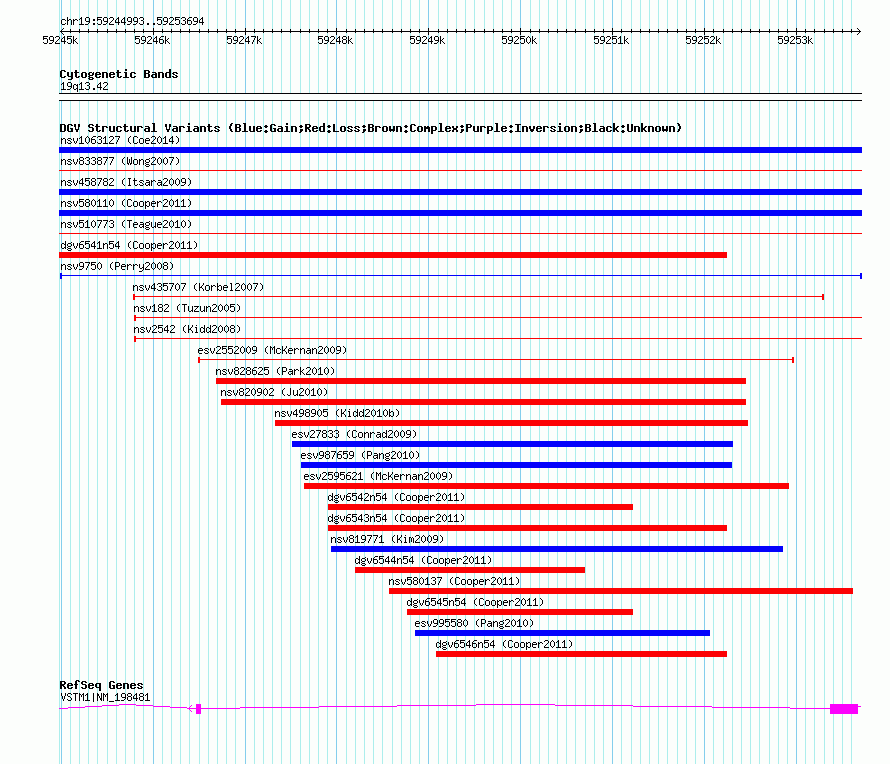890x764 pixels.
Task: Click the nsv580137 red loss bar
Action: [x=621, y=591]
